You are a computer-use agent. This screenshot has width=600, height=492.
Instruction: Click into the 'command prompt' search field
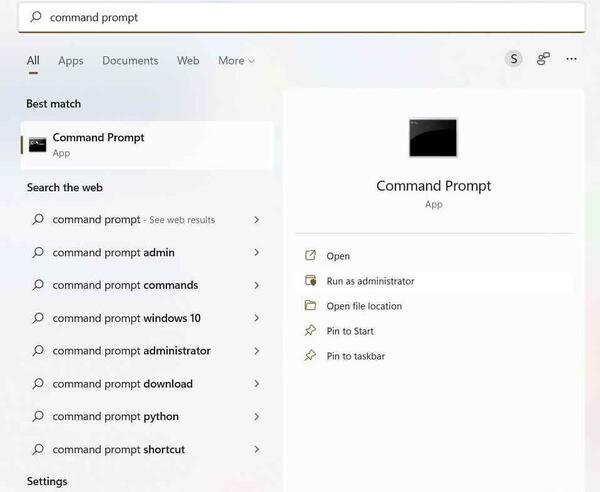tap(301, 17)
